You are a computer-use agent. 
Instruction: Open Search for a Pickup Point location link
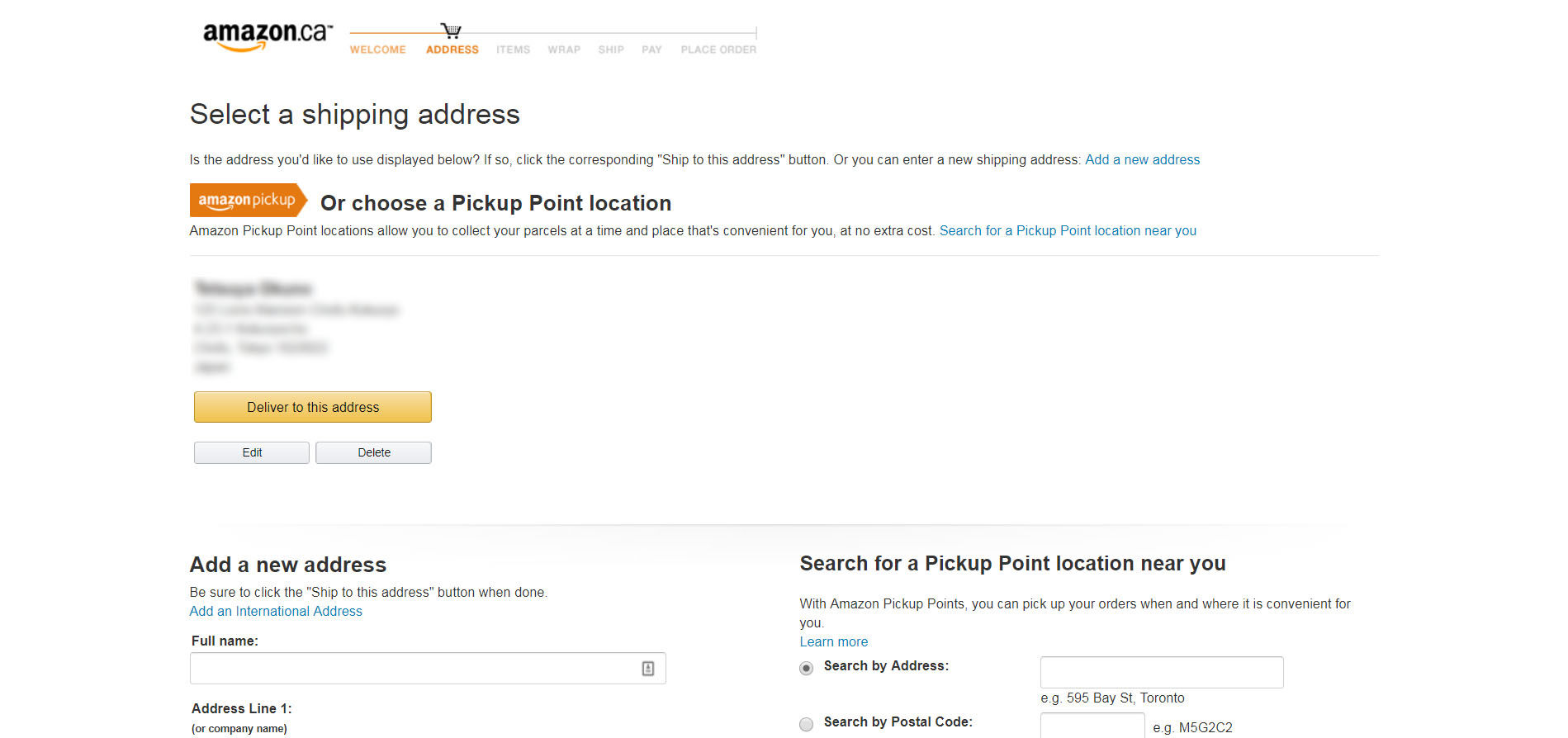[1068, 230]
